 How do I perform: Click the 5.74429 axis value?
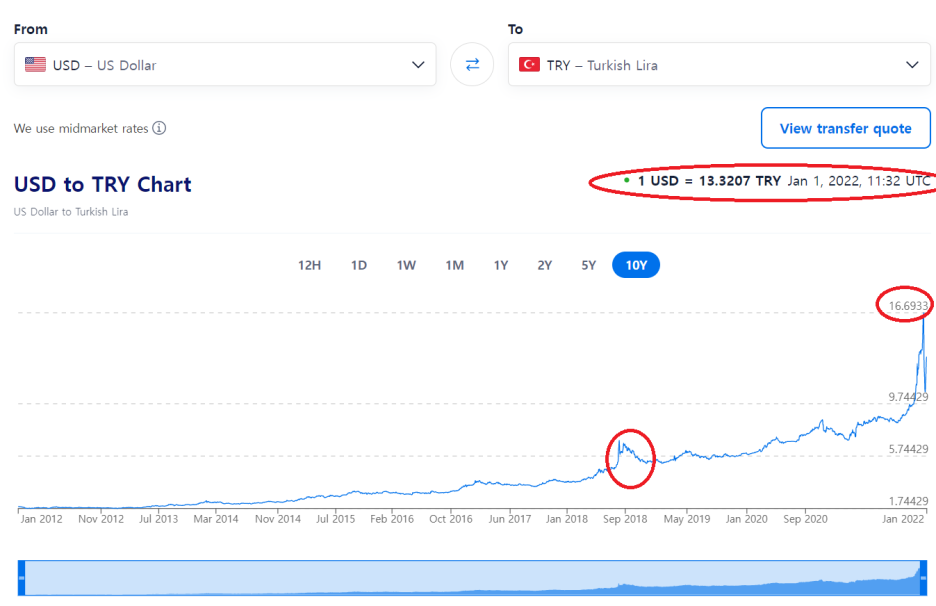(908, 449)
